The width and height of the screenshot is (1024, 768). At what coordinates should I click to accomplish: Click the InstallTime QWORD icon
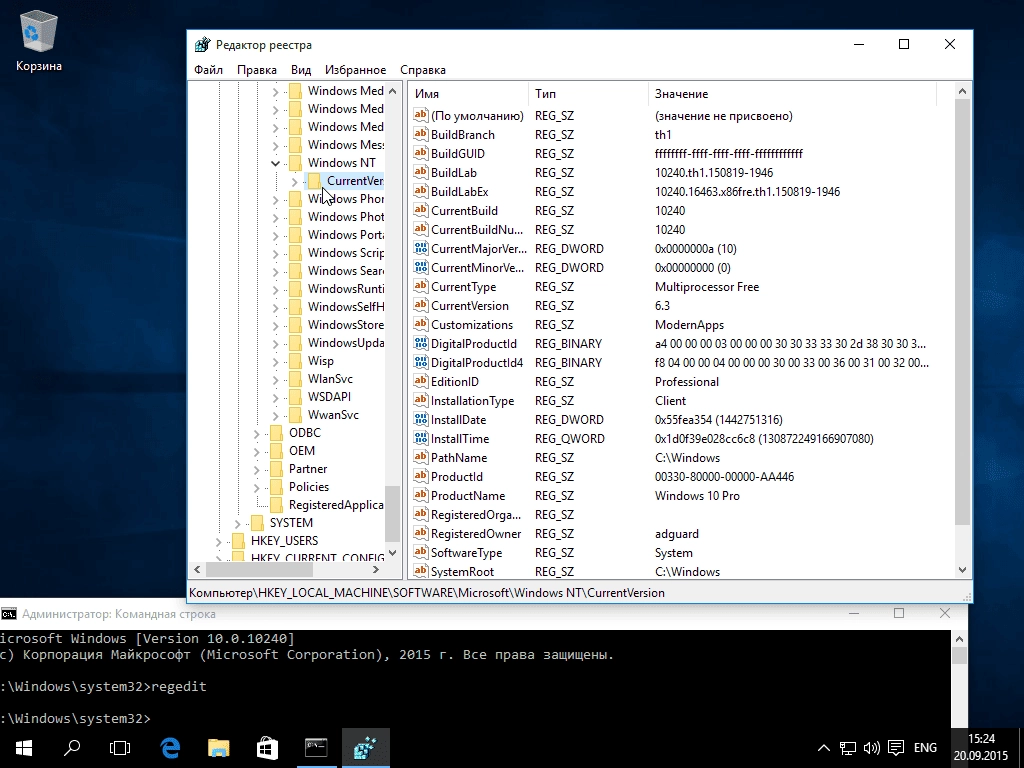(421, 439)
